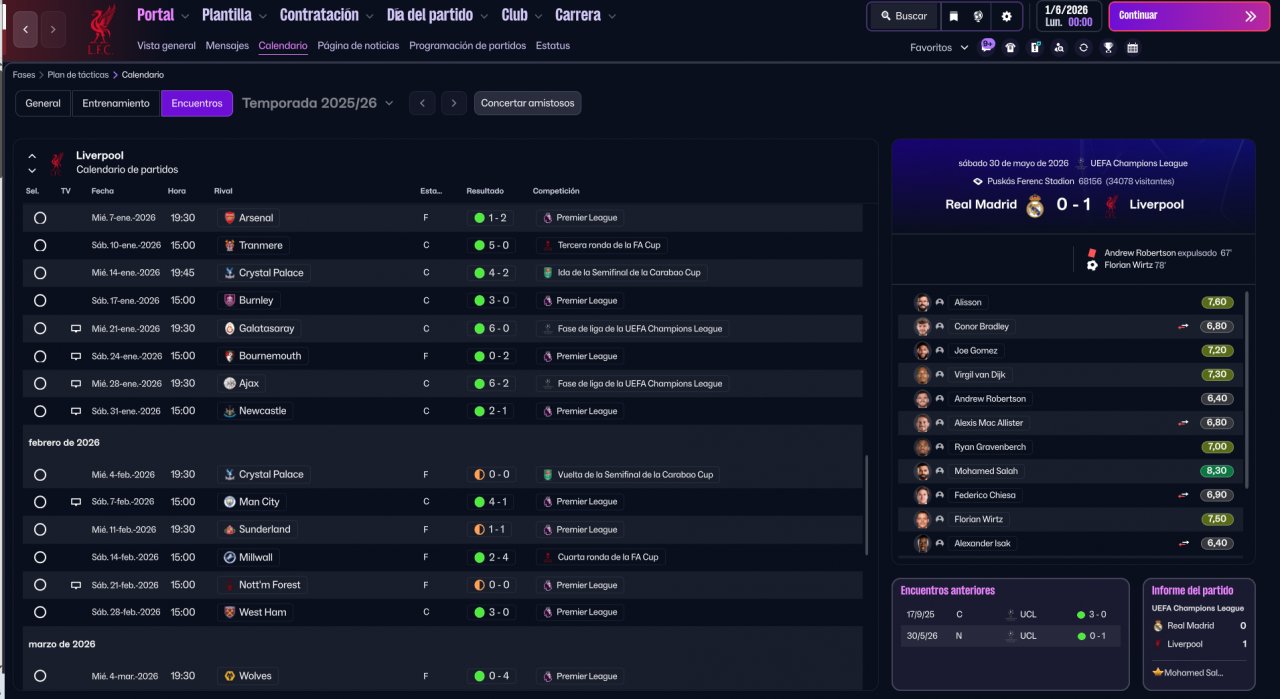Click the substitution arrow icon on Federico Chiesa row
Screen dimensions: 1280x699
pos(1183,495)
